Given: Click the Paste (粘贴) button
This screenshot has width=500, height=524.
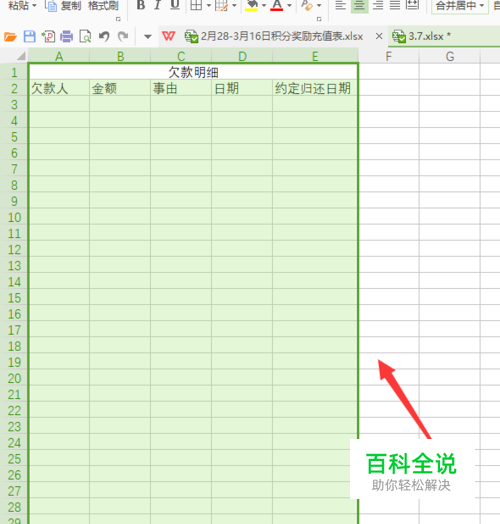Looking at the screenshot, I should point(19,5).
